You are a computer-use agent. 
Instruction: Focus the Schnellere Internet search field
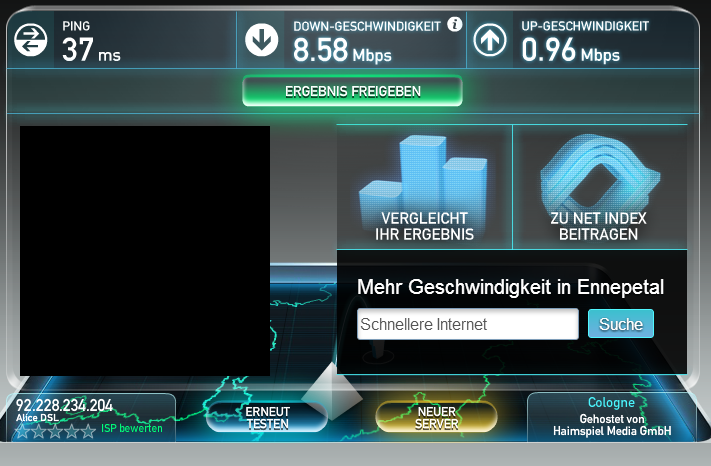coord(468,324)
